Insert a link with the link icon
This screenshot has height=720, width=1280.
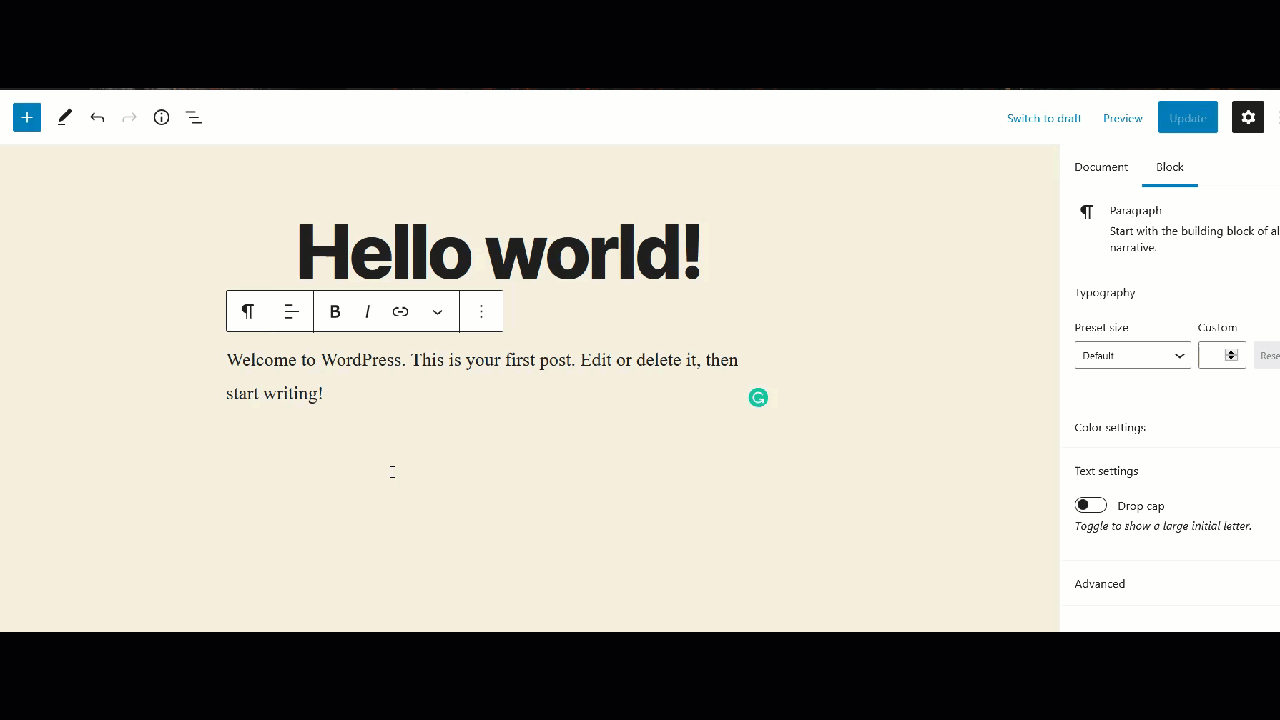tap(400, 311)
